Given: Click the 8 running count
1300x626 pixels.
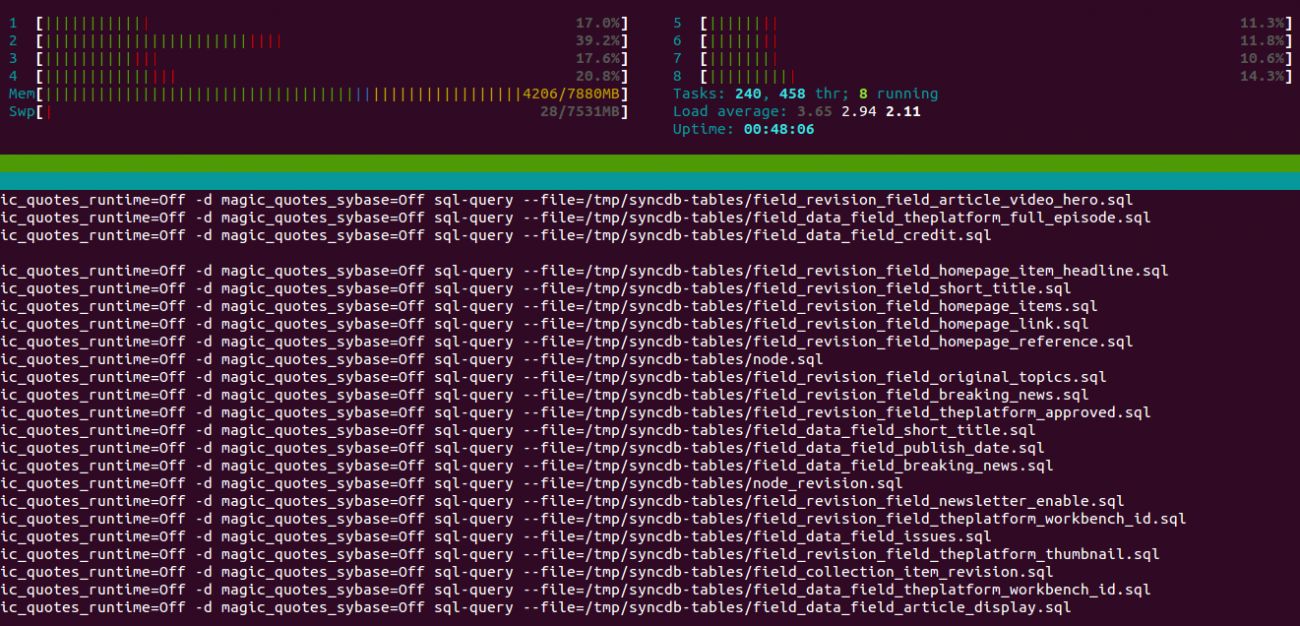Looking at the screenshot, I should (x=899, y=94).
